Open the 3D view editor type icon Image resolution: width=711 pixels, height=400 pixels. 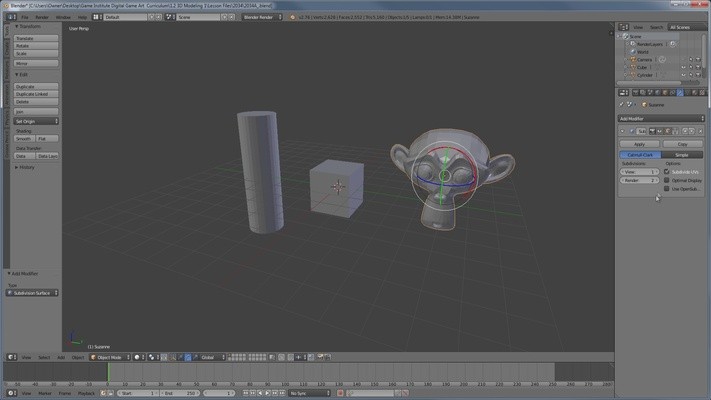12,357
